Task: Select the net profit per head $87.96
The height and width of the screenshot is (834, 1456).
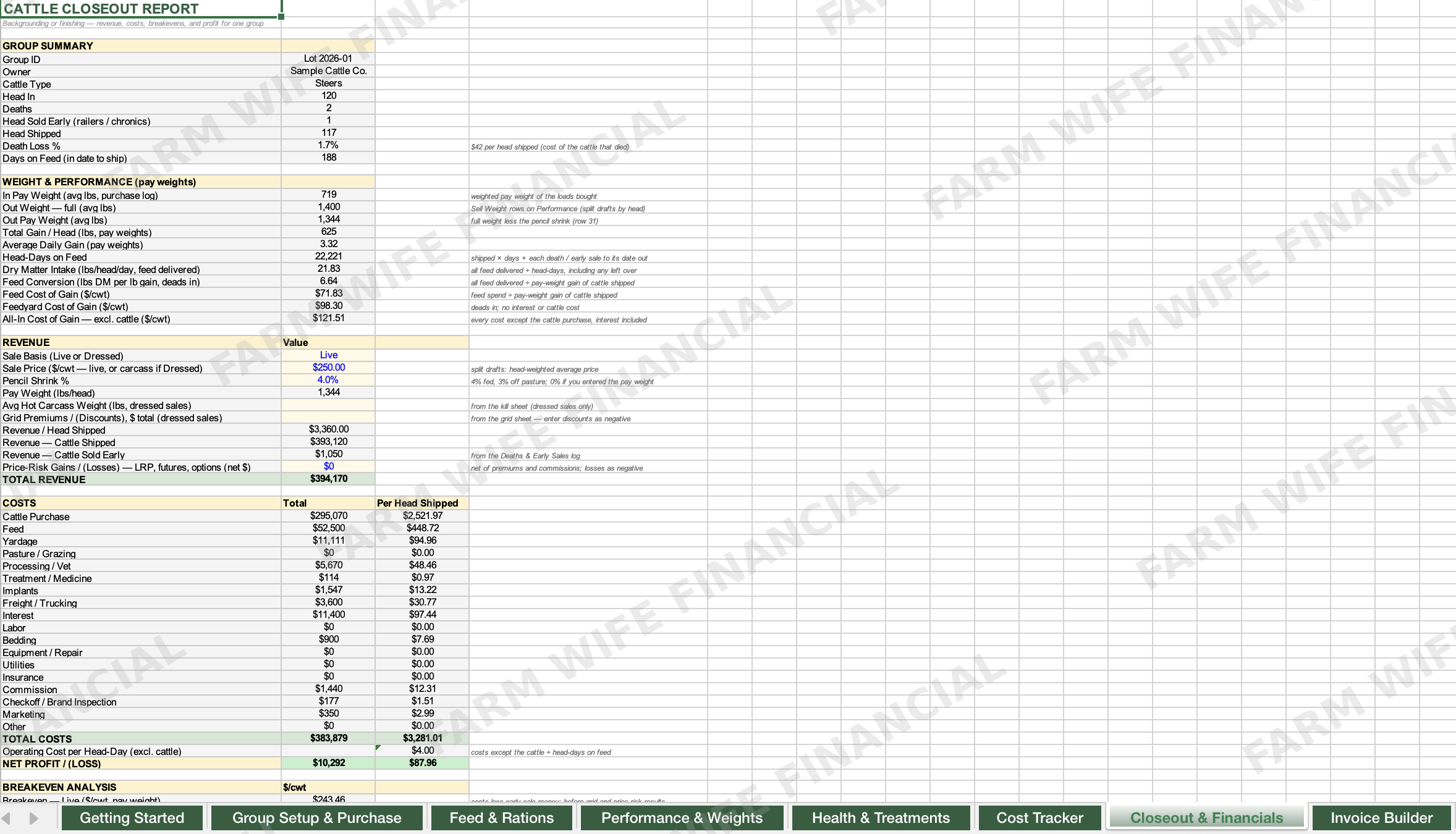Action: coord(422,763)
